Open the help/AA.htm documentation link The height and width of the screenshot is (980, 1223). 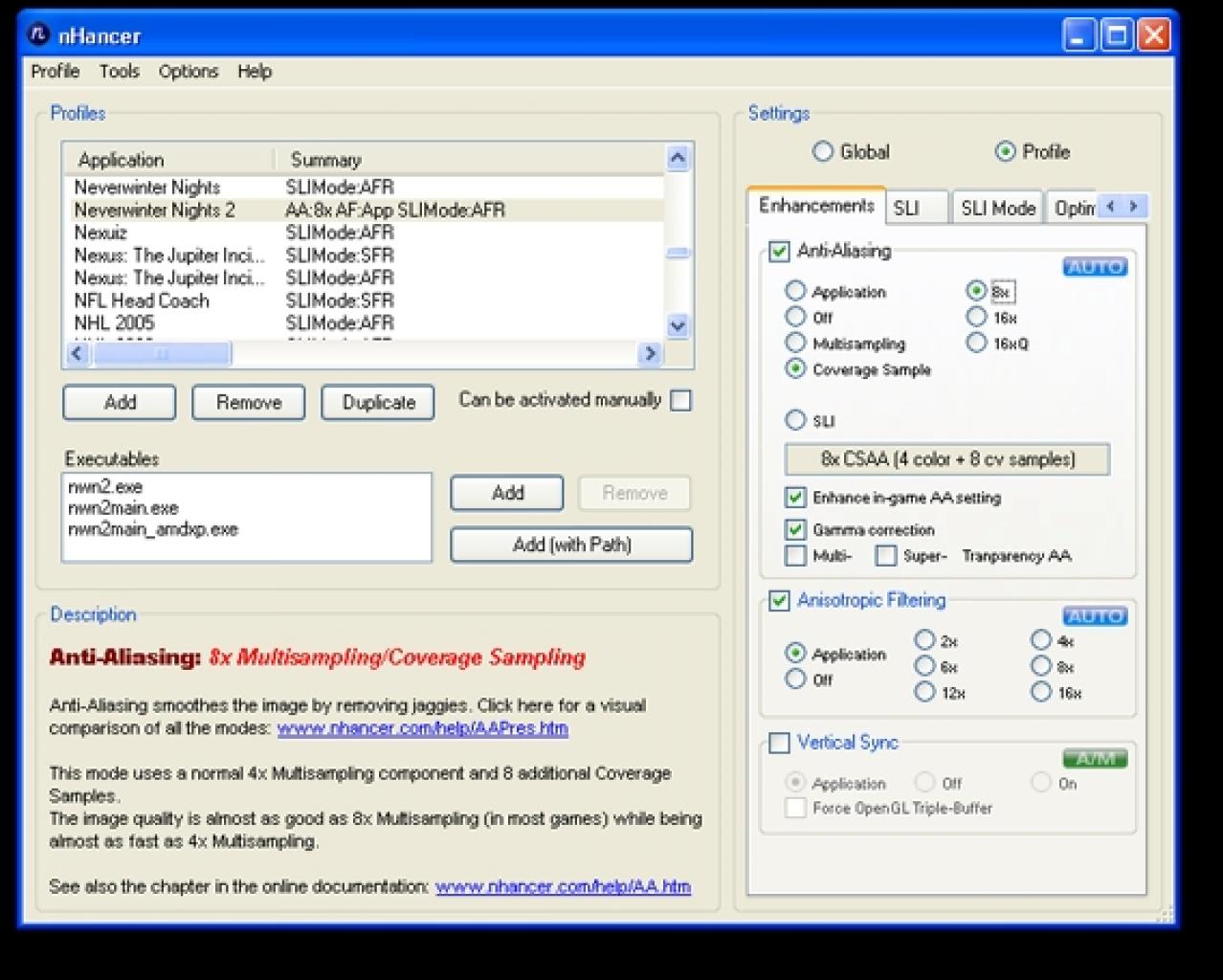[563, 887]
